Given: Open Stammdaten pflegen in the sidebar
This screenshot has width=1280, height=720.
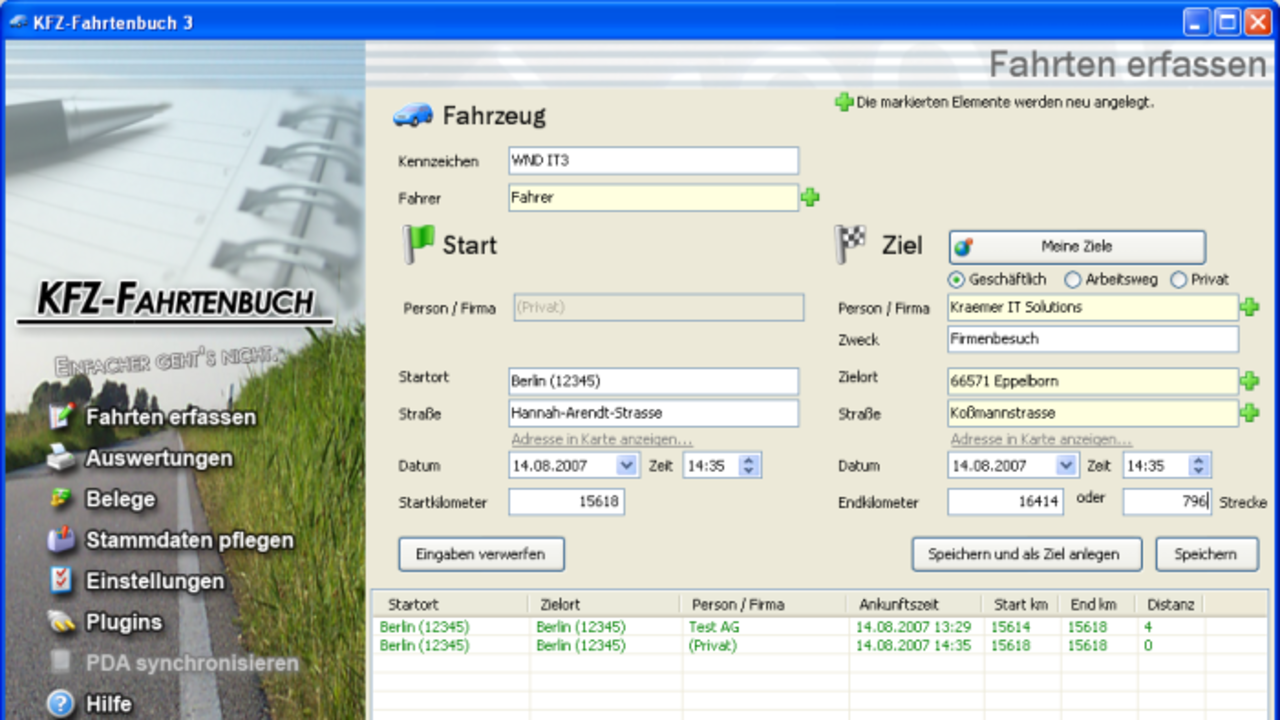Looking at the screenshot, I should (190, 540).
